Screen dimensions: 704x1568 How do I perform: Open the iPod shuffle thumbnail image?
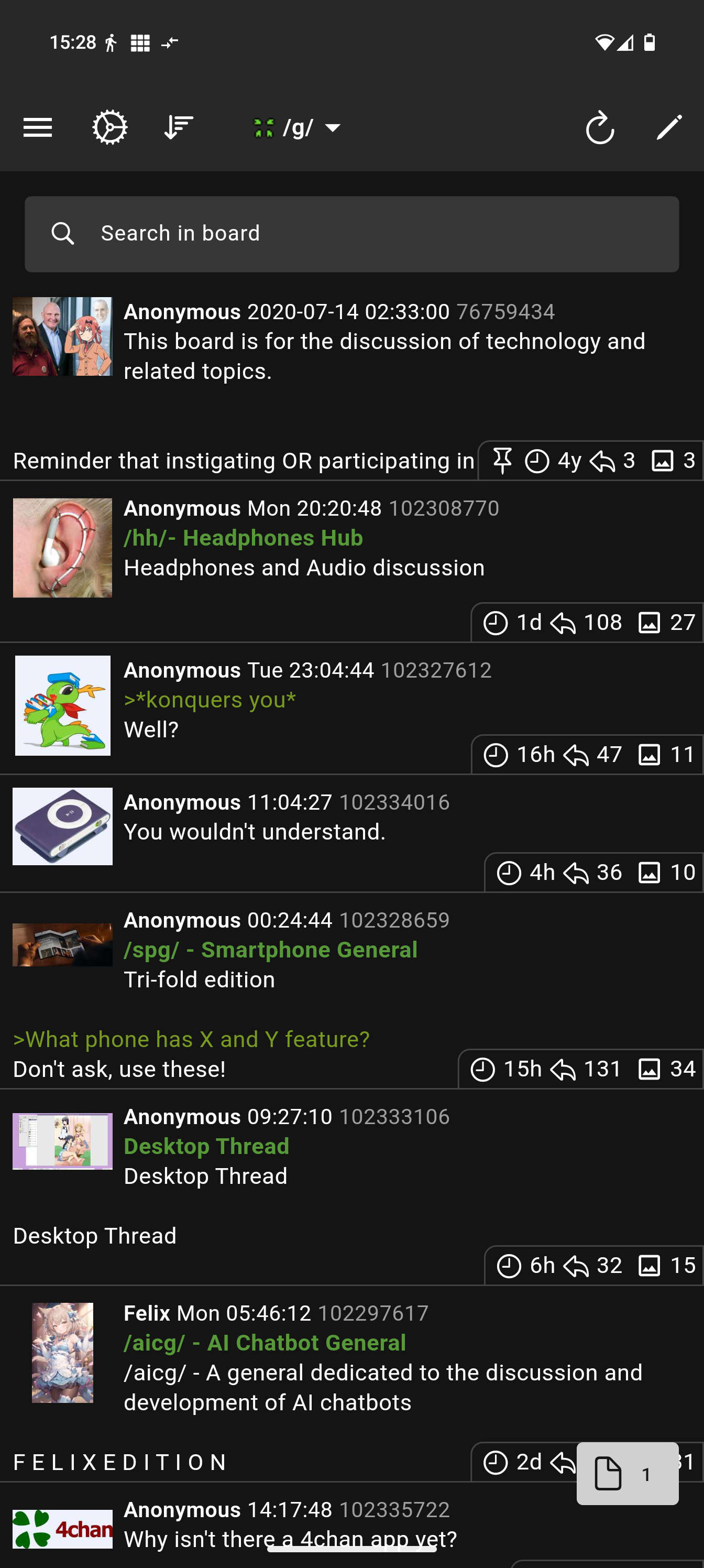63,826
